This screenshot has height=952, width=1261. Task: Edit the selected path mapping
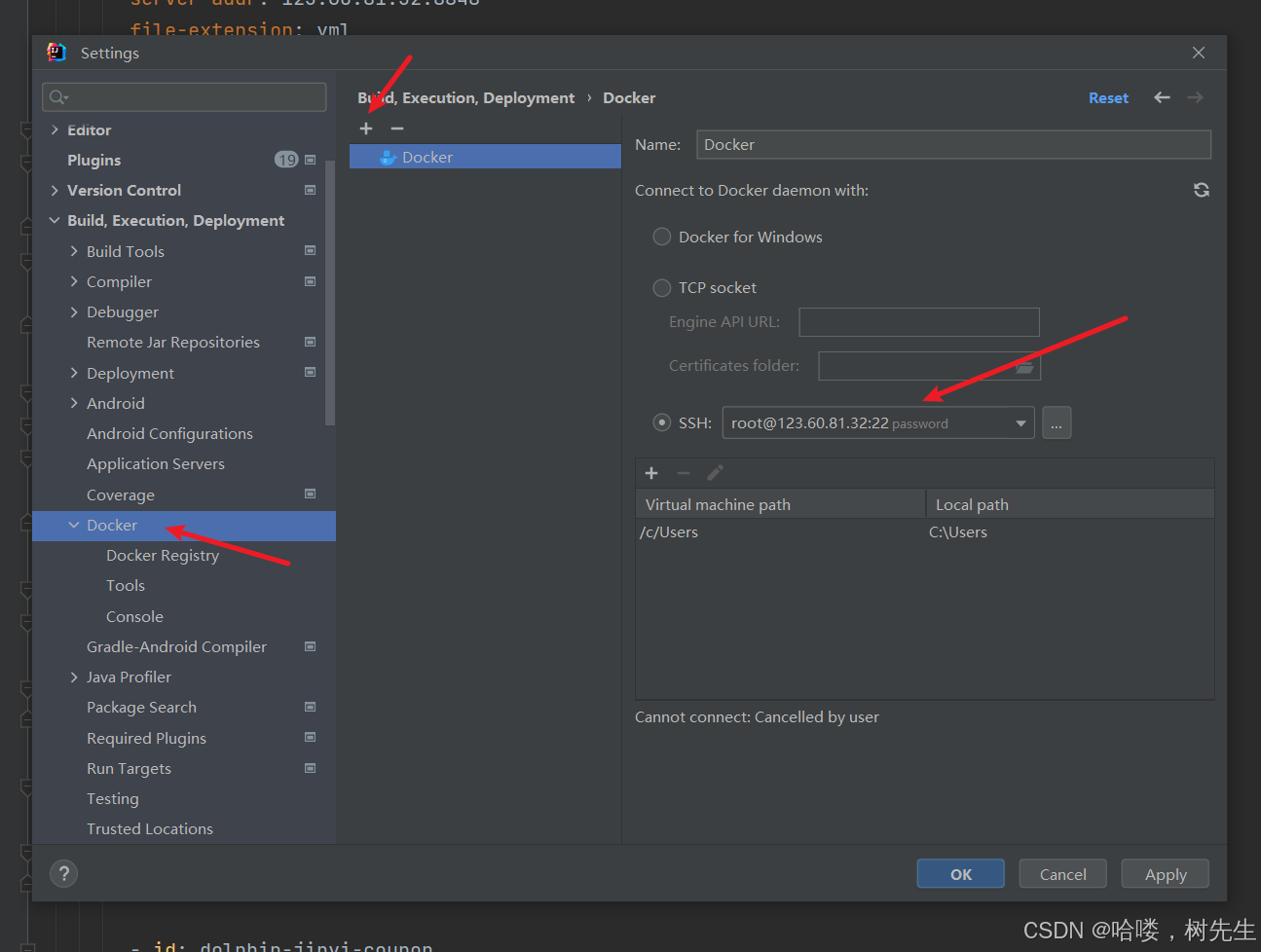coord(715,473)
